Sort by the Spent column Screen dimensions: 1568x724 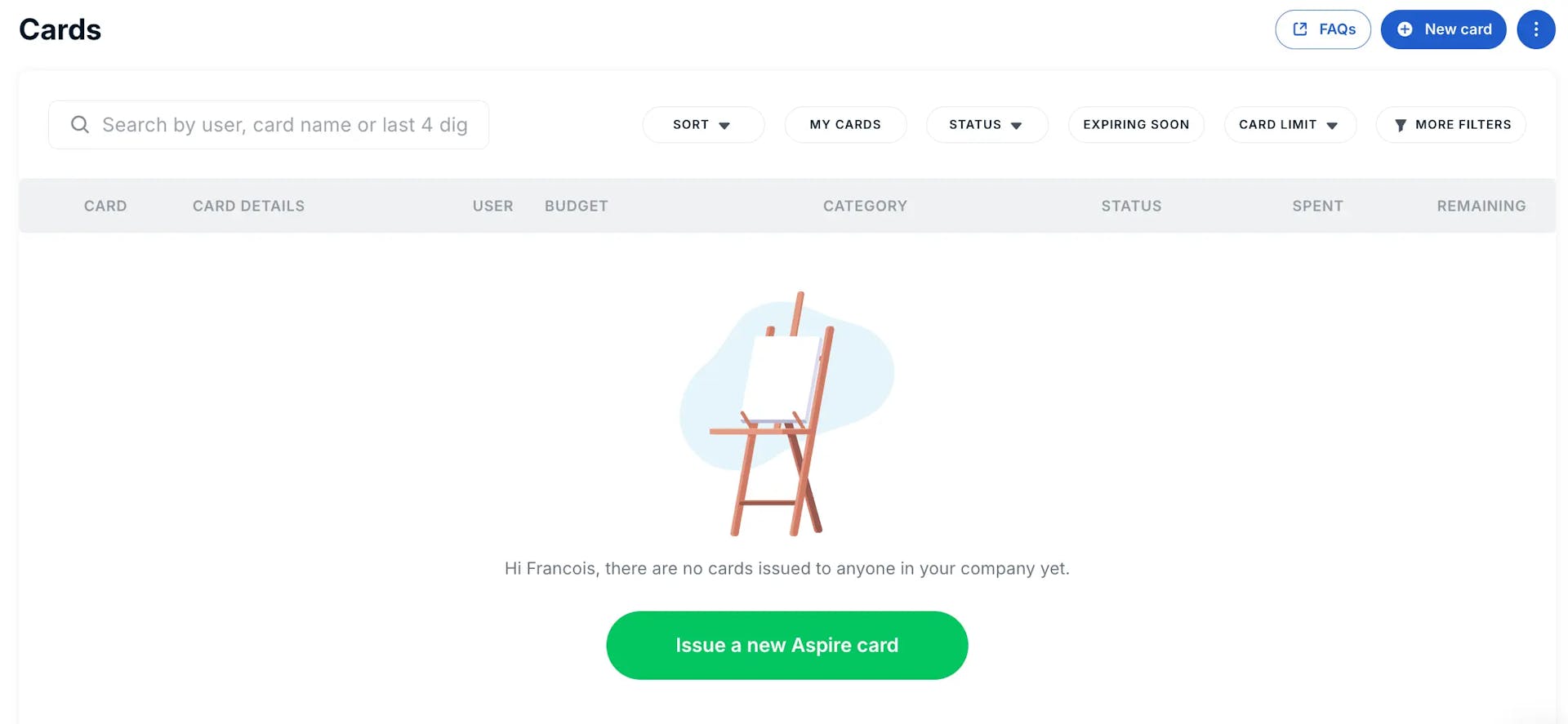click(1317, 206)
